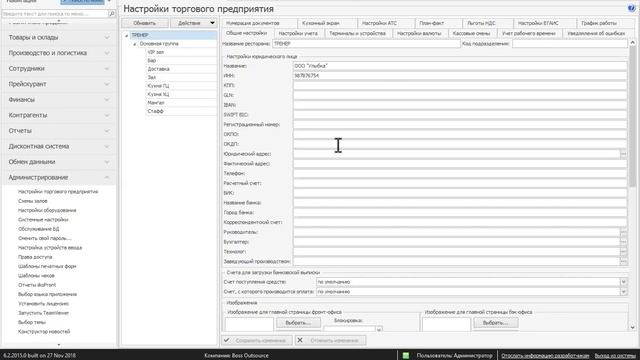Click the Обновить button

click(144, 23)
